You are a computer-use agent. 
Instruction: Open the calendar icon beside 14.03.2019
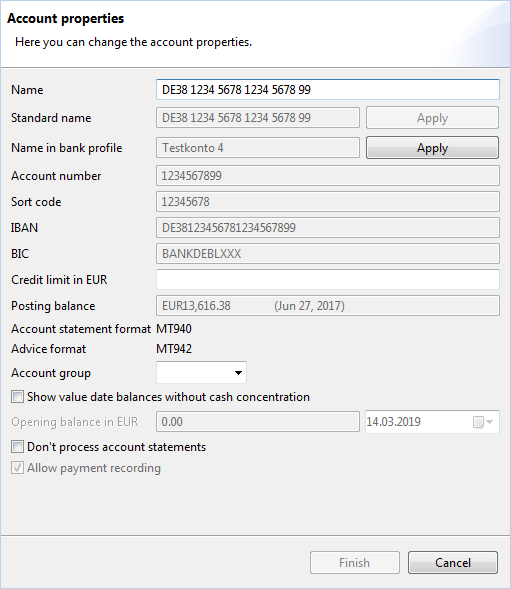tap(478, 422)
